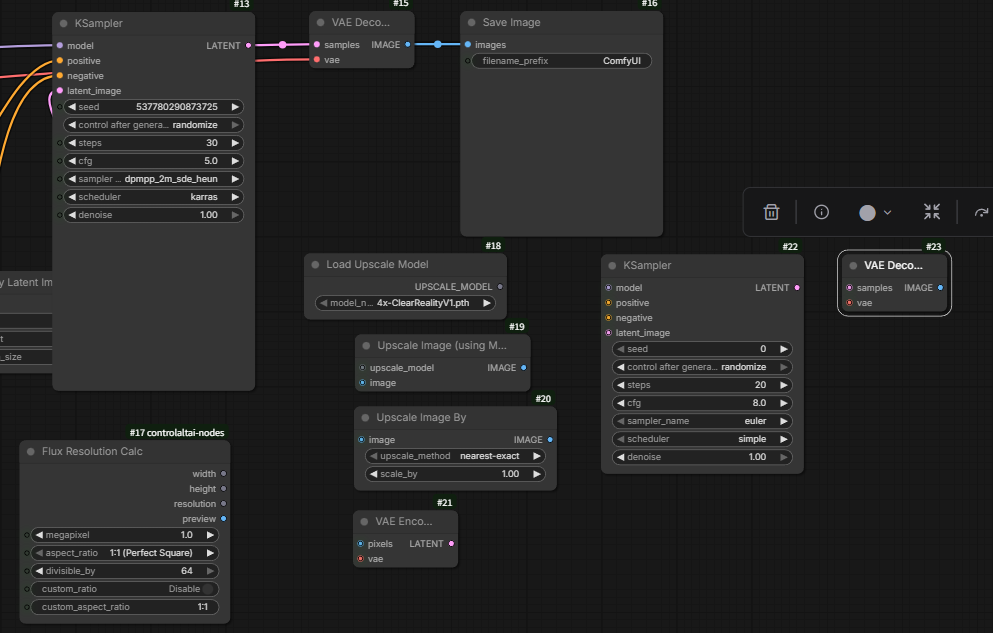This screenshot has width=993, height=633.
Task: Open the scheduler karras selector
Action: click(x=153, y=197)
